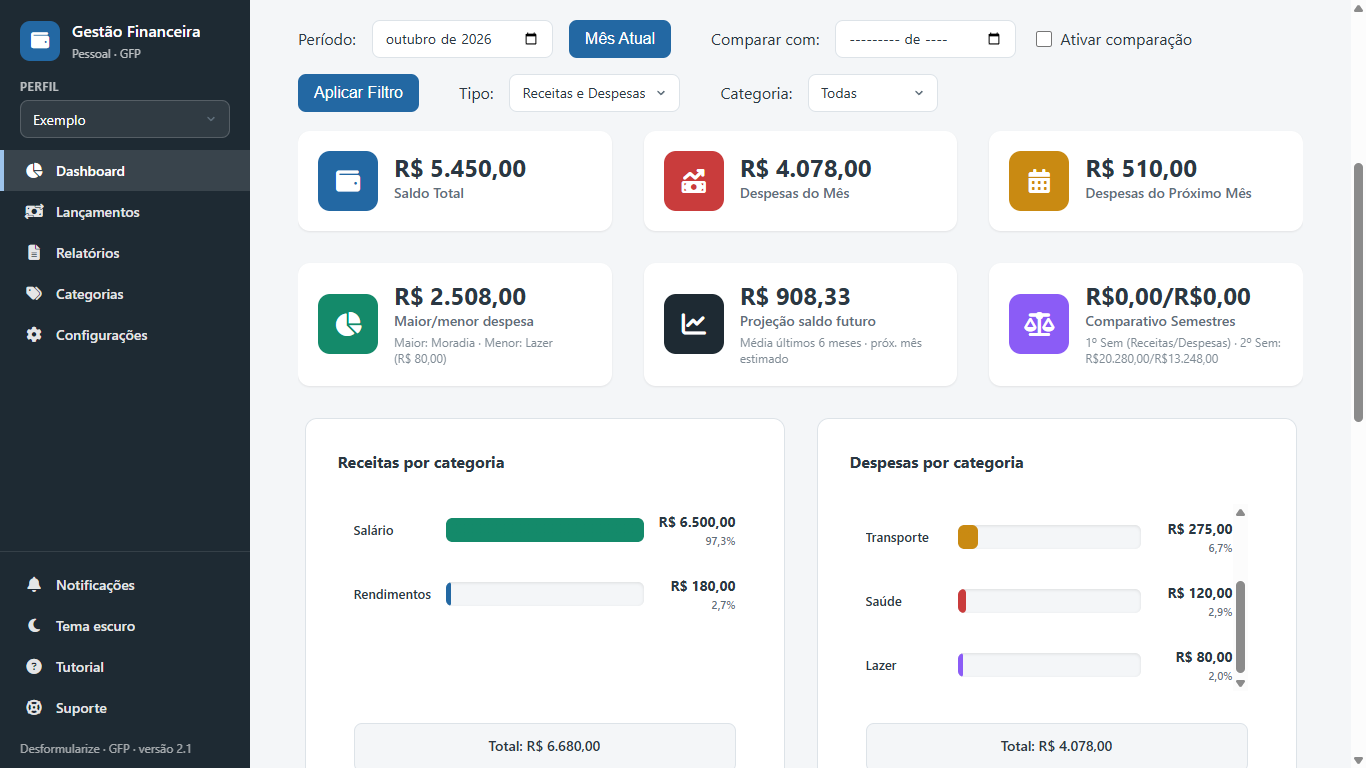Click the Tema escuro moon icon
Screen dimensions: 1366x768
pyautogui.click(x=34, y=626)
